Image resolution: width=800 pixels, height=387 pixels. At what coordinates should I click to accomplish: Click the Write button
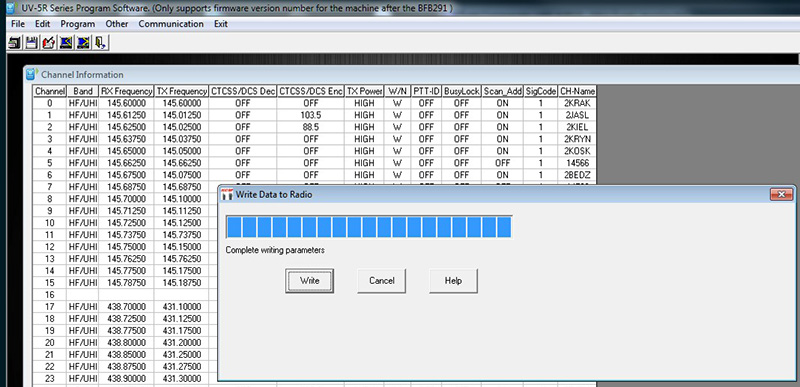[309, 281]
